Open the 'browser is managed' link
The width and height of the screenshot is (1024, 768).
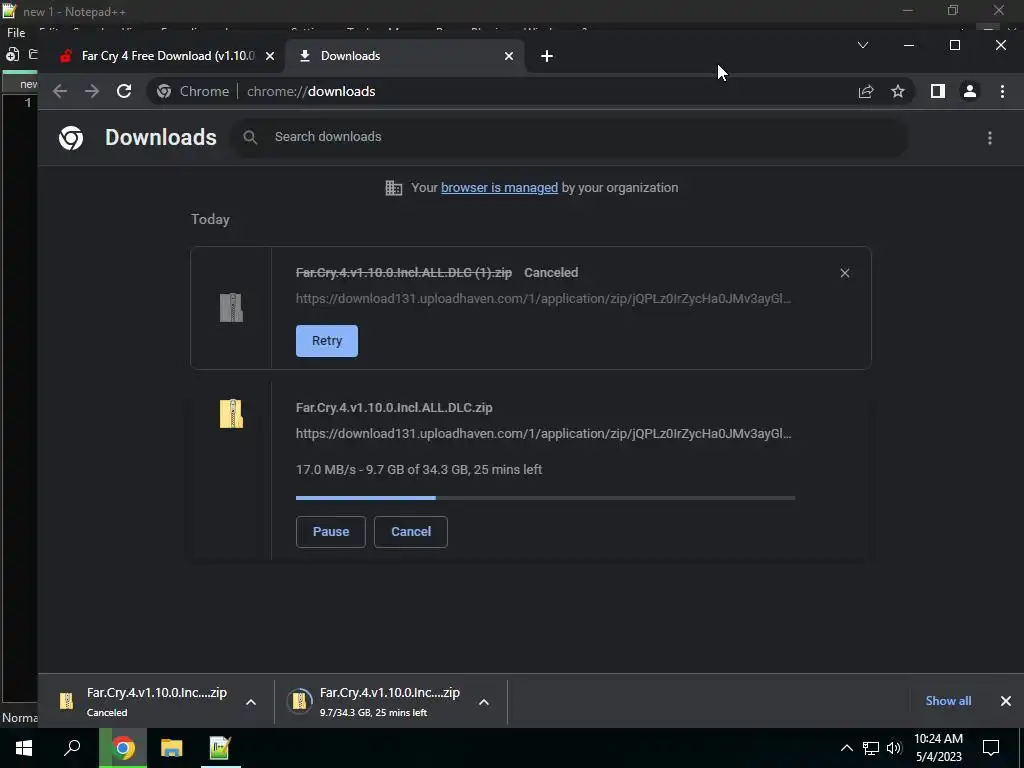(x=500, y=187)
